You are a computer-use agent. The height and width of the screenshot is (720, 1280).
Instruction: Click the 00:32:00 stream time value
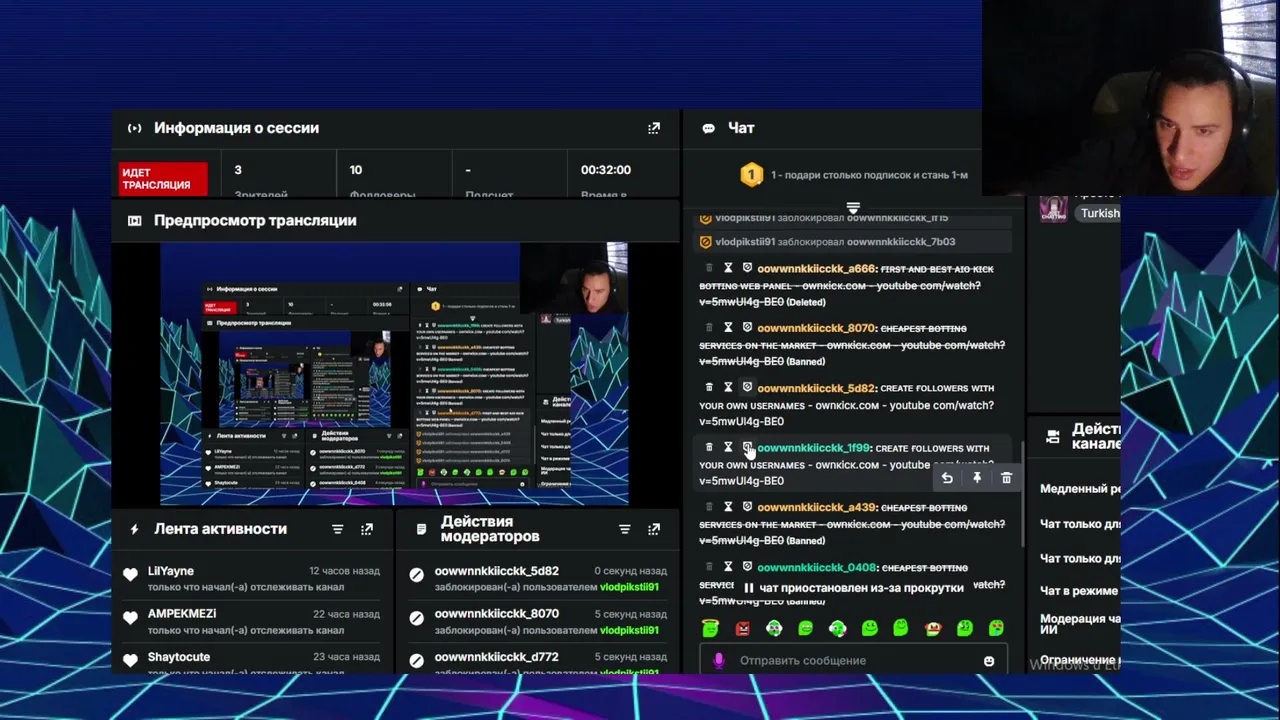click(605, 170)
